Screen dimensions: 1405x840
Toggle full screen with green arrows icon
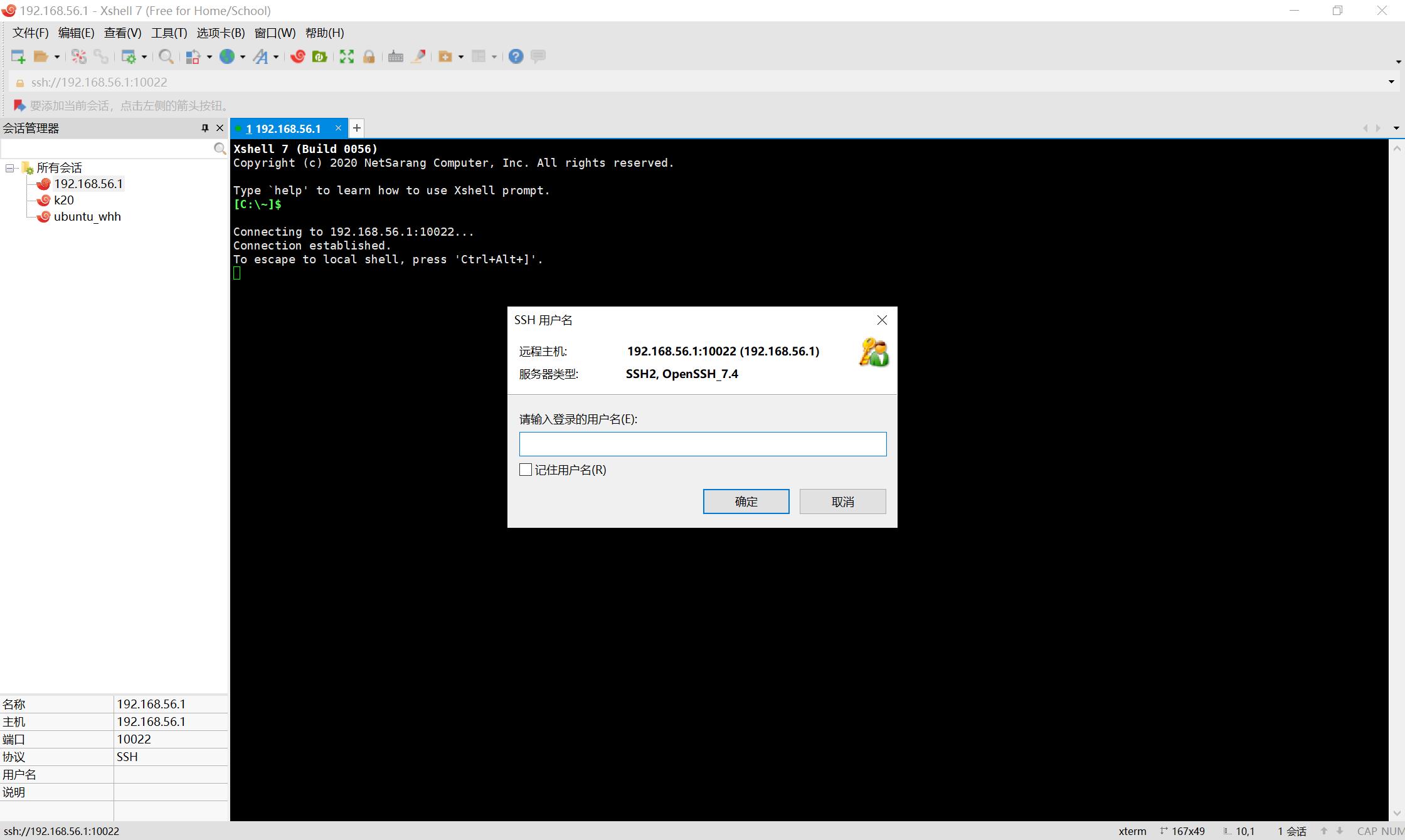point(347,56)
